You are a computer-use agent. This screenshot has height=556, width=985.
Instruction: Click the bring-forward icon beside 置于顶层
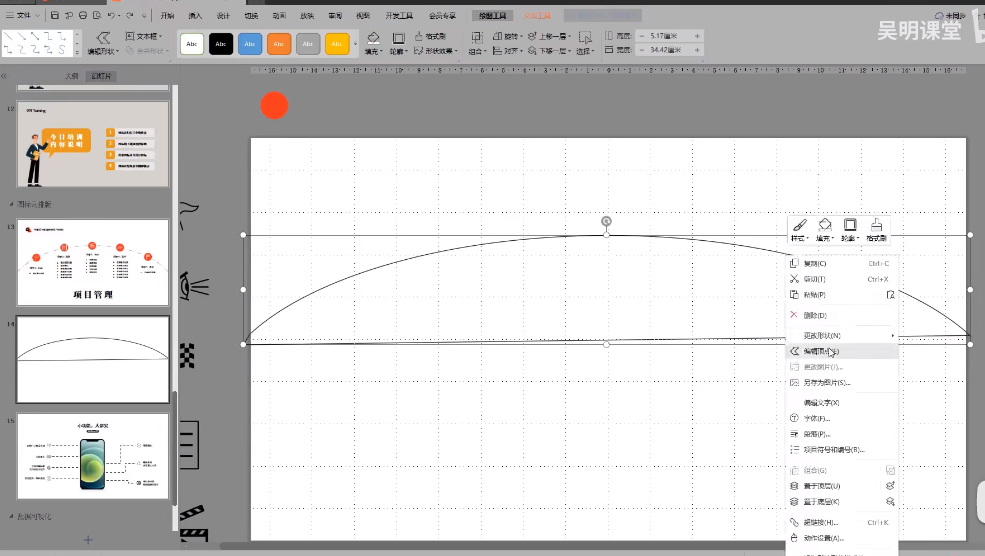(x=890, y=486)
